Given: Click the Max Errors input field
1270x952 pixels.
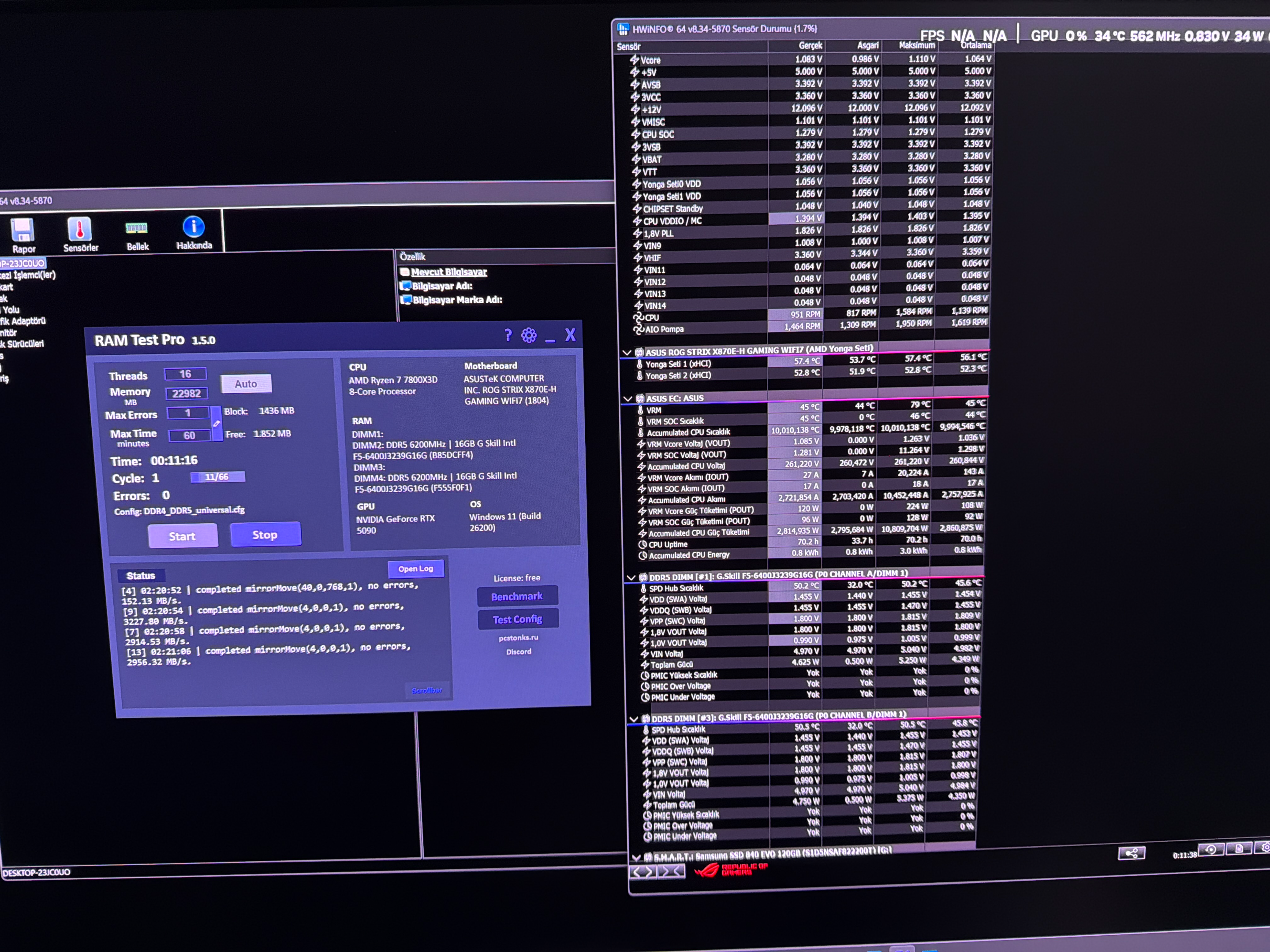Looking at the screenshot, I should point(188,413).
